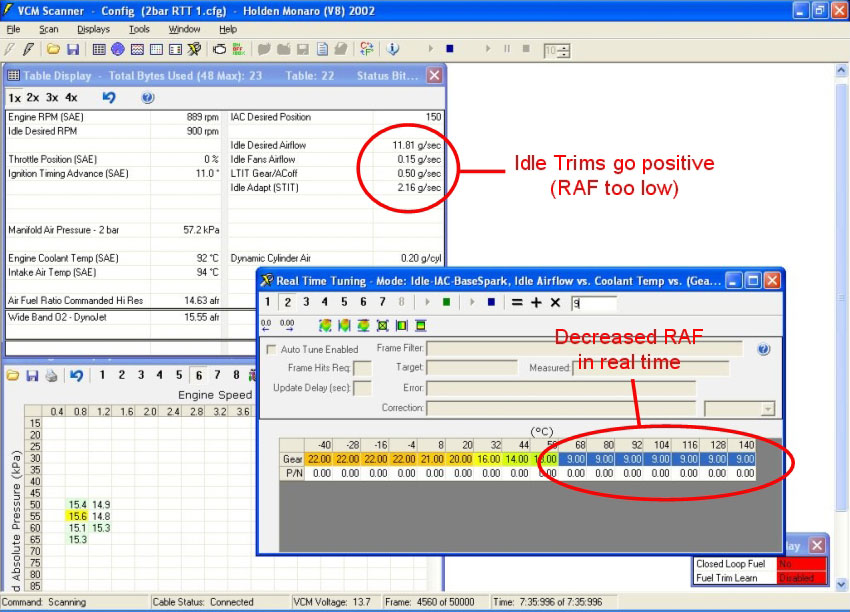Select yellow 15.6 histogram cell

[76, 516]
